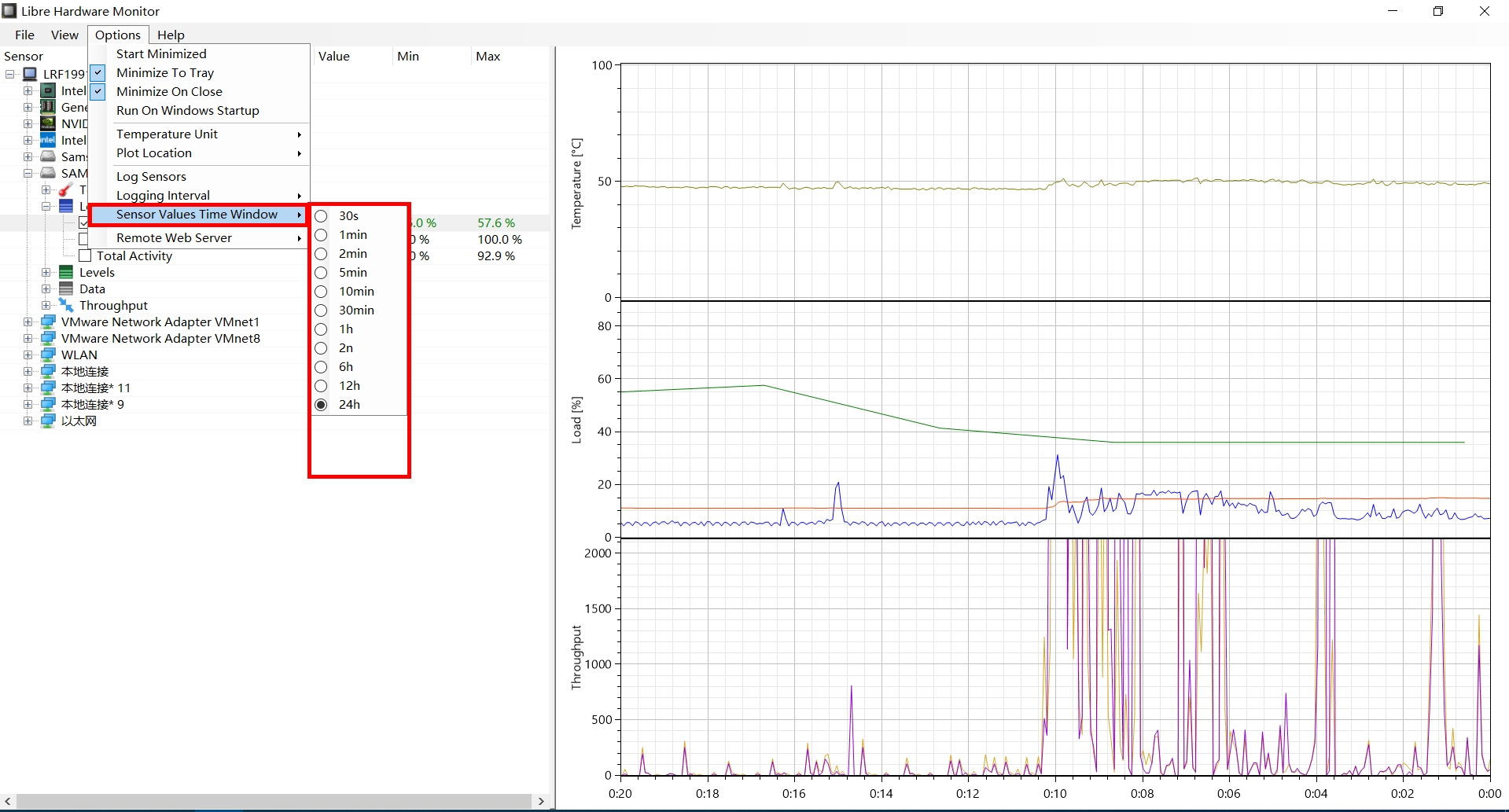This screenshot has width=1509, height=812.
Task: Click the horizontal scrollbar thumb
Action: pos(274,801)
